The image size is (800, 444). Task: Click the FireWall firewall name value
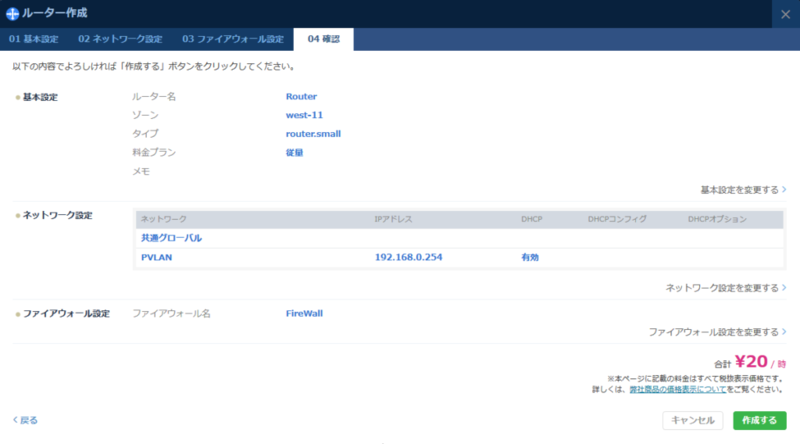(304, 313)
